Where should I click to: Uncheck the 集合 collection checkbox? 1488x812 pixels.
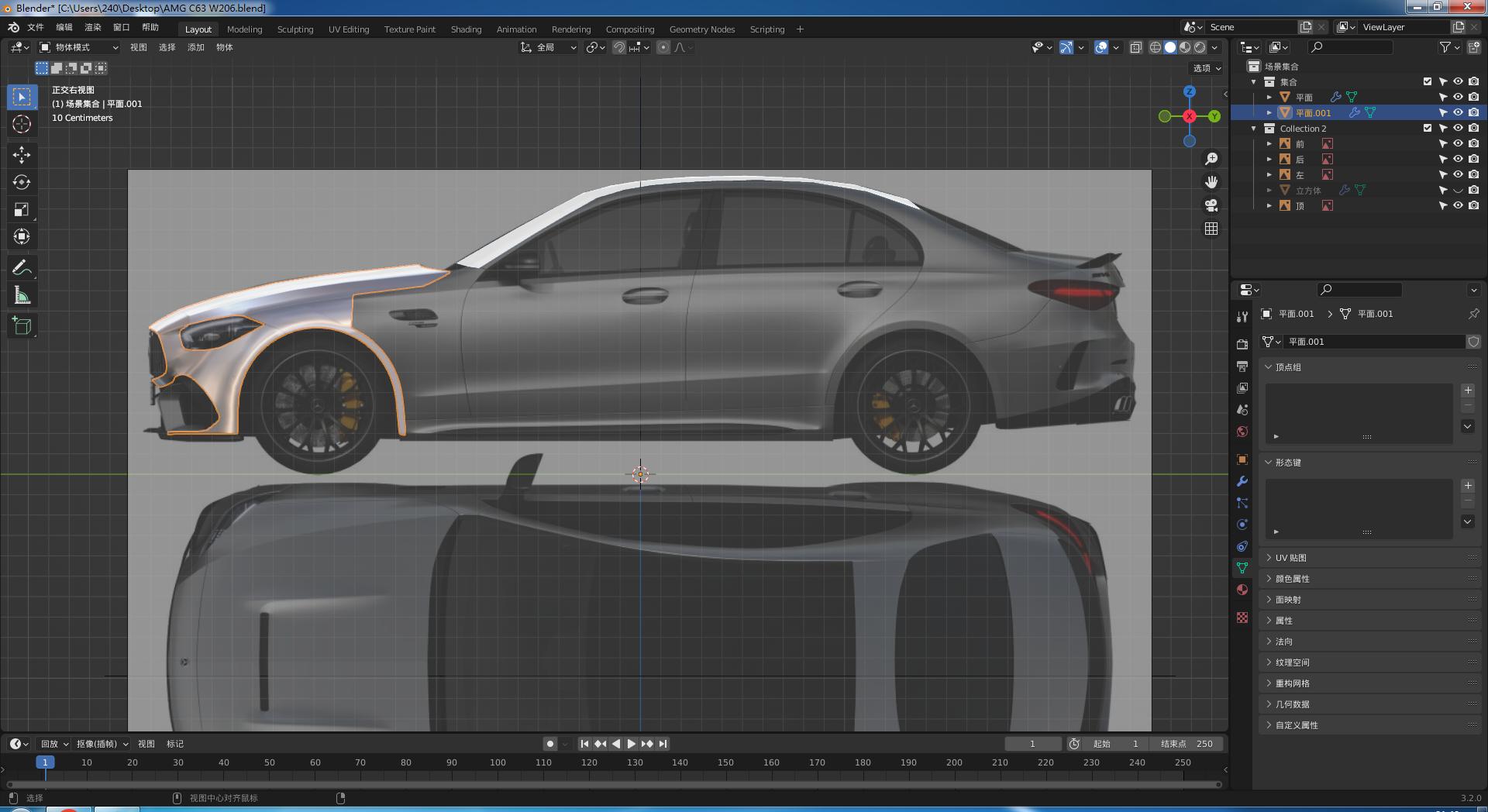click(1428, 81)
